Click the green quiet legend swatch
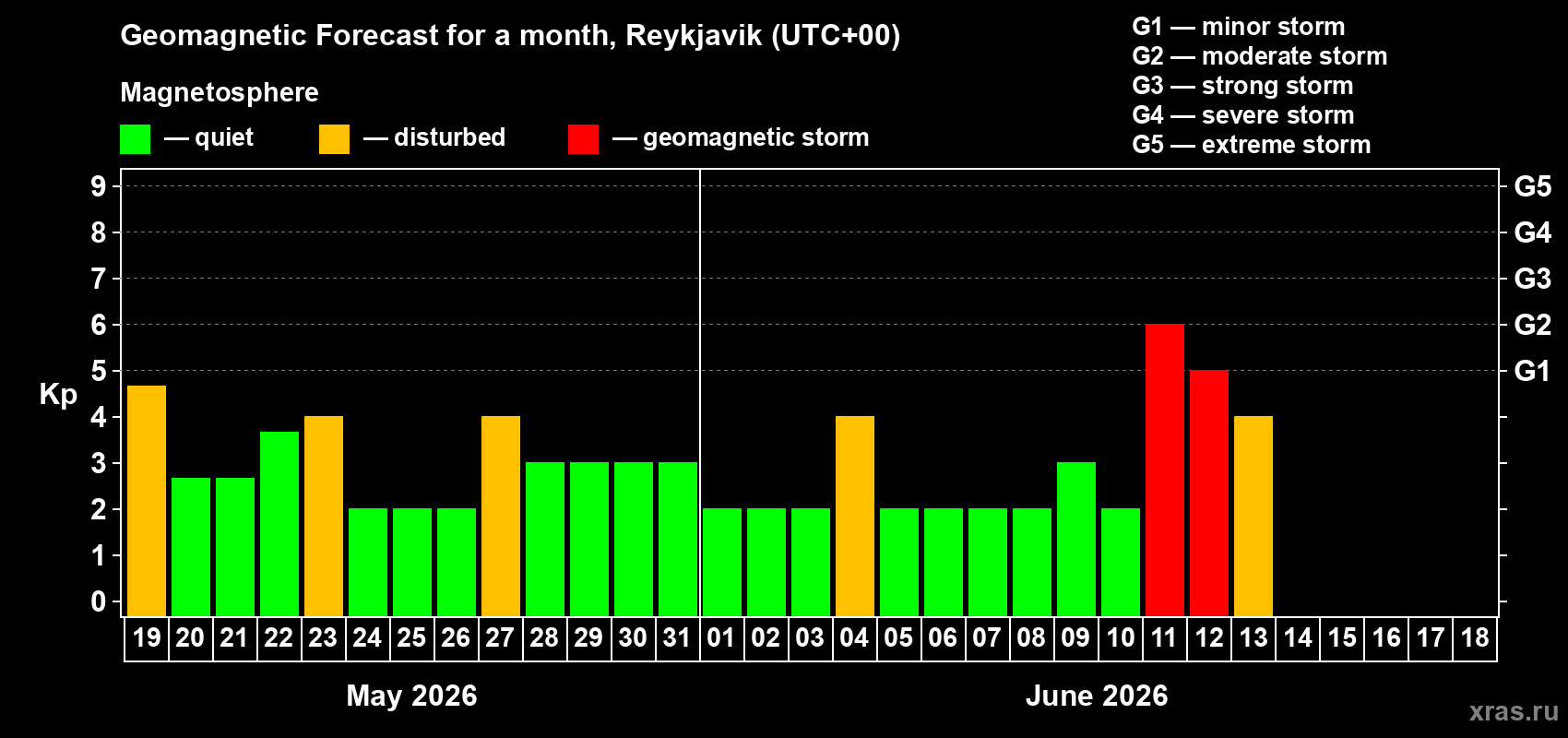The image size is (1568, 738). 135,139
